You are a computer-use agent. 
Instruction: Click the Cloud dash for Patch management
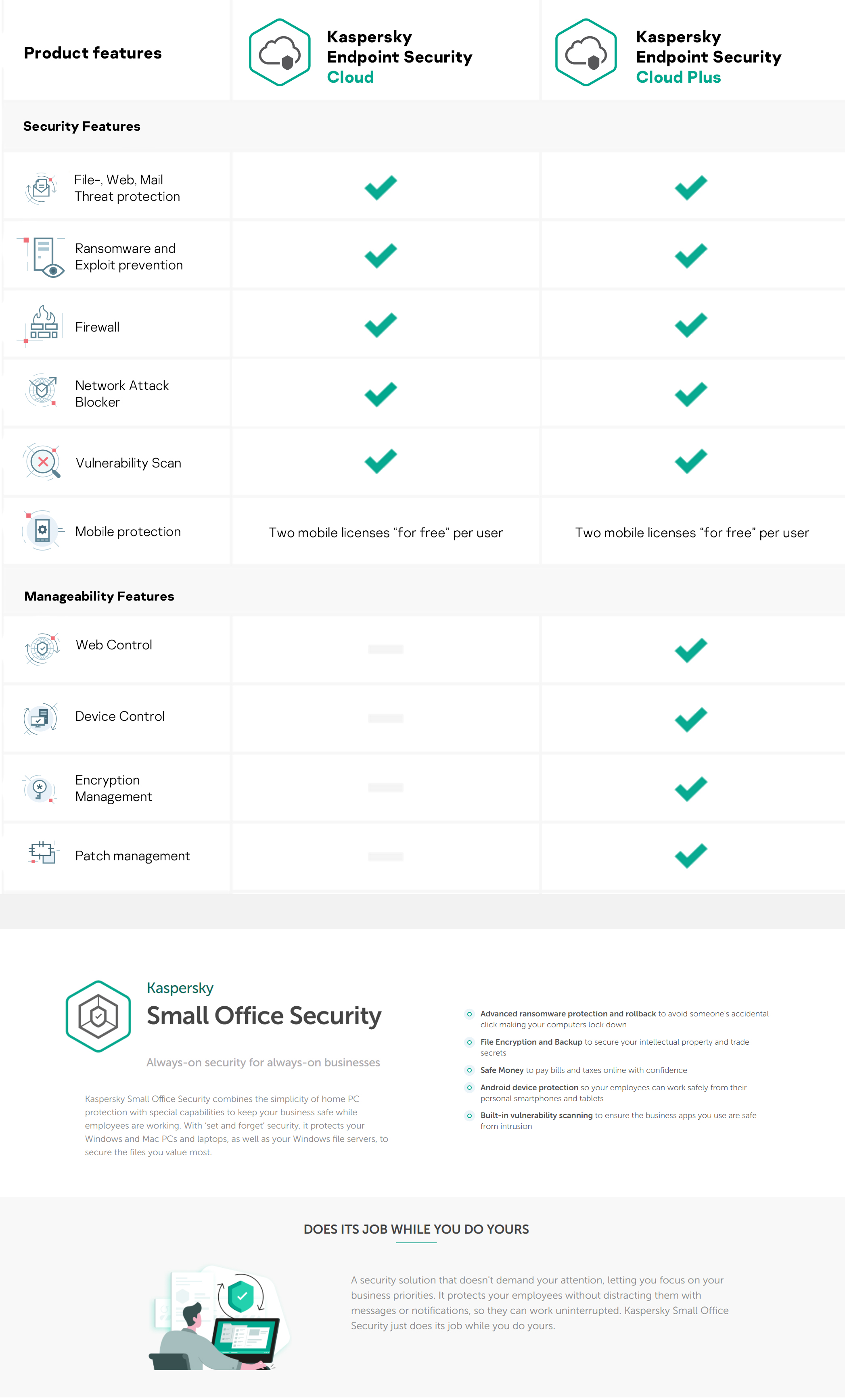tap(385, 856)
